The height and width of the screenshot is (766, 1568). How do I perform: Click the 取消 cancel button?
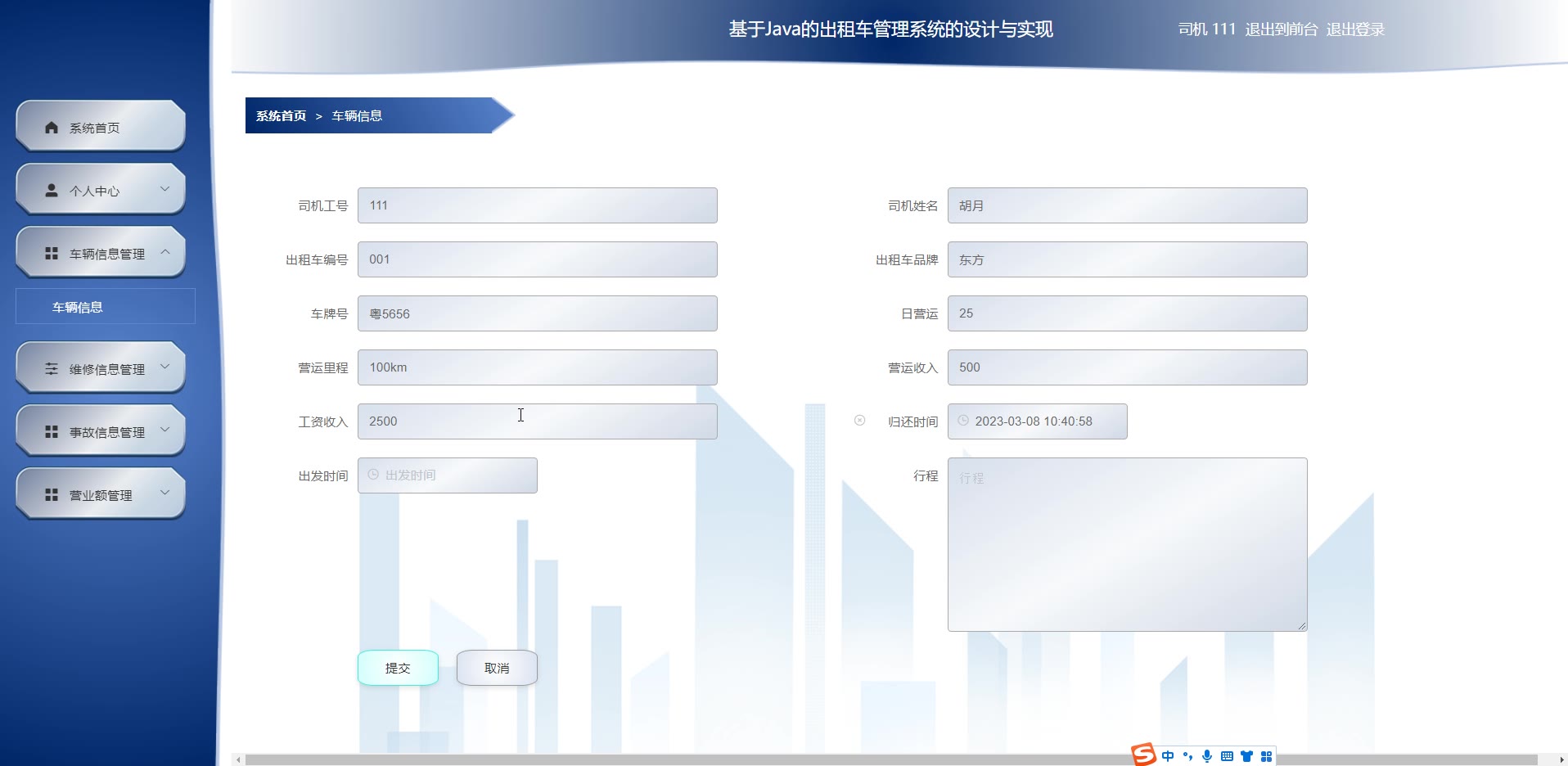(497, 668)
